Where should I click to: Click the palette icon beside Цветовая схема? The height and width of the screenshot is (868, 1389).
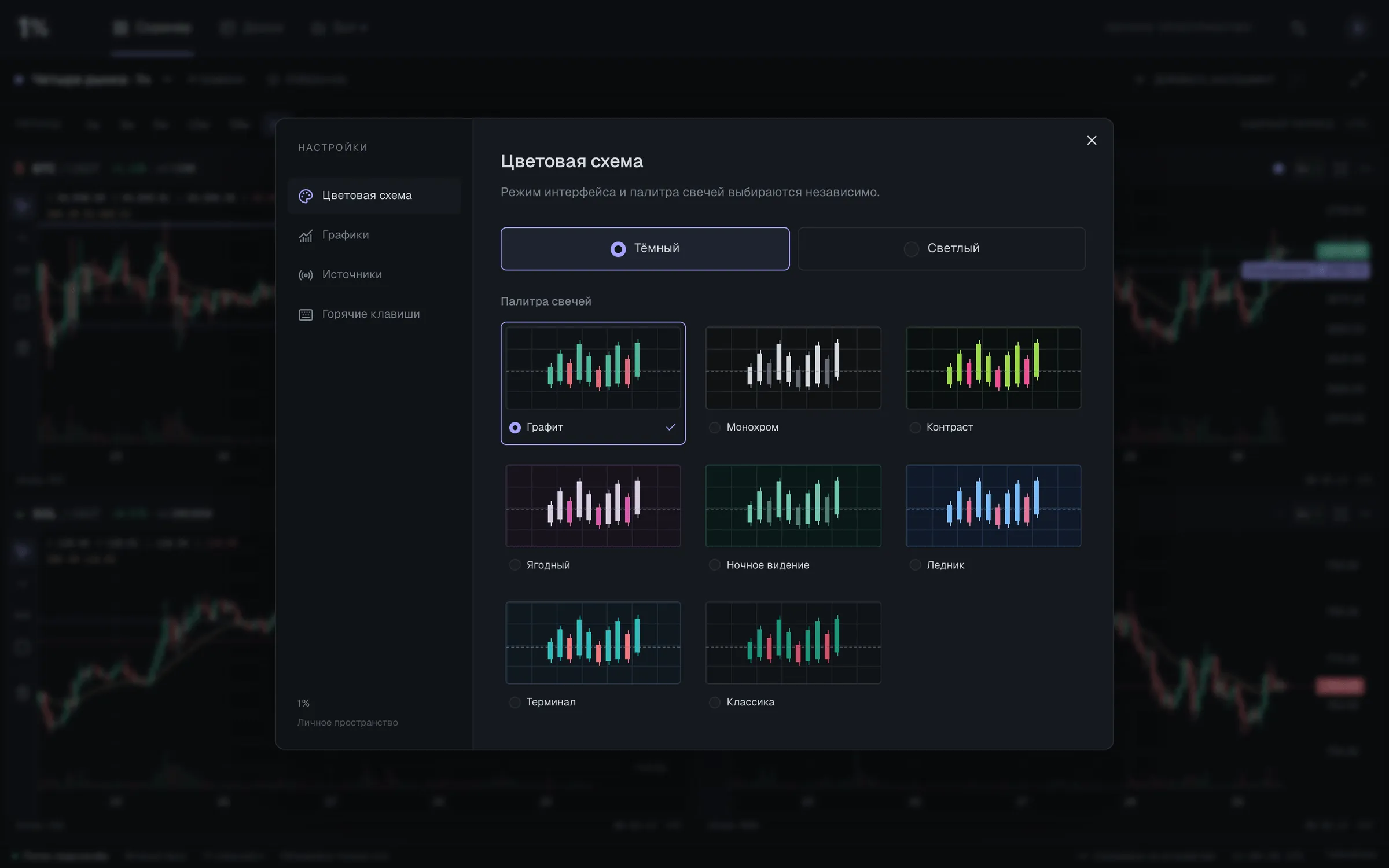(306, 196)
